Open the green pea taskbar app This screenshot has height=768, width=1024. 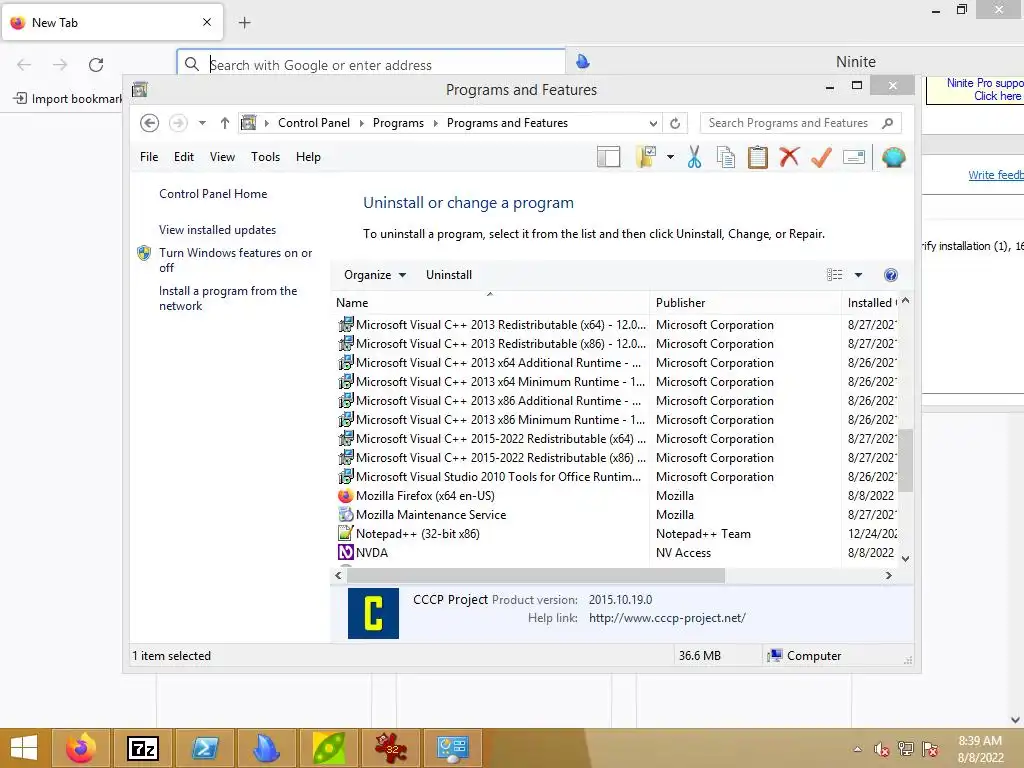(x=329, y=748)
